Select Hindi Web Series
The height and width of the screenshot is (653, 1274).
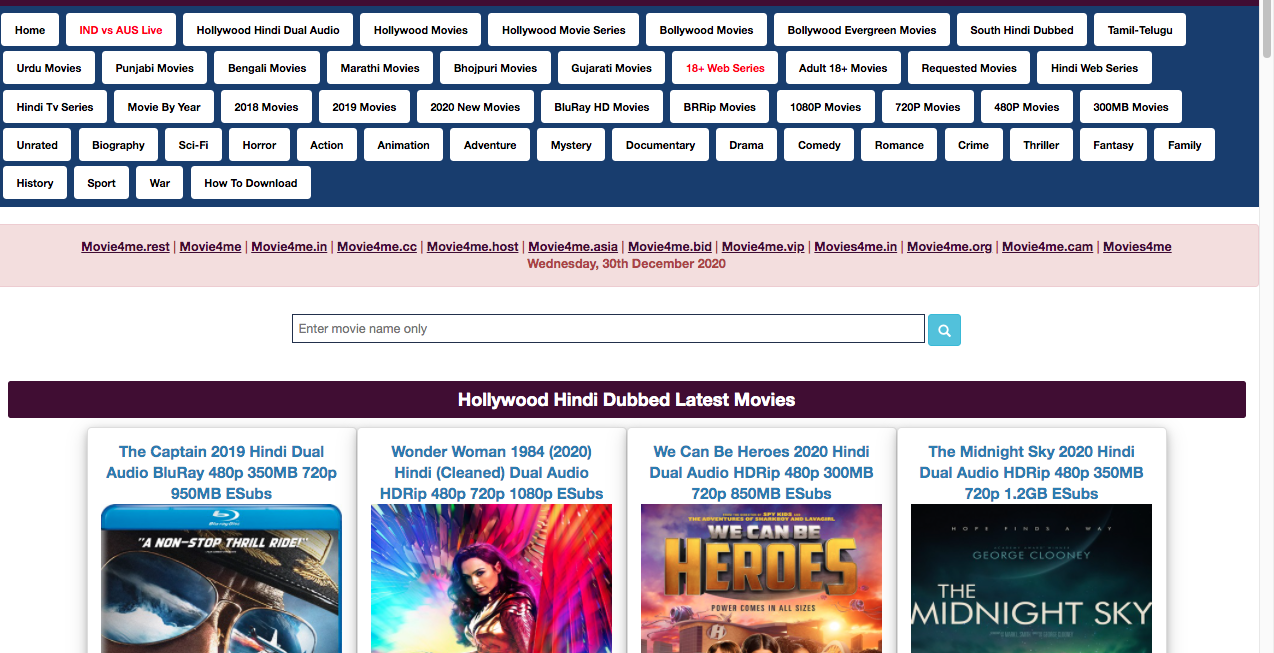1094,68
